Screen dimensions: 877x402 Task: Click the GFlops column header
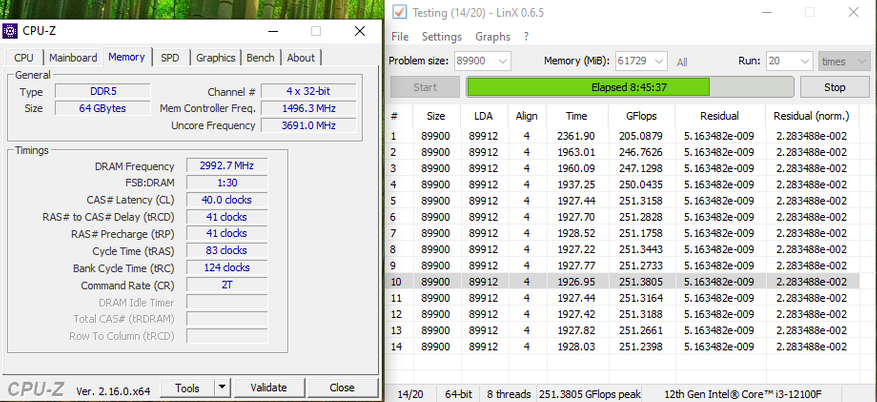click(641, 116)
